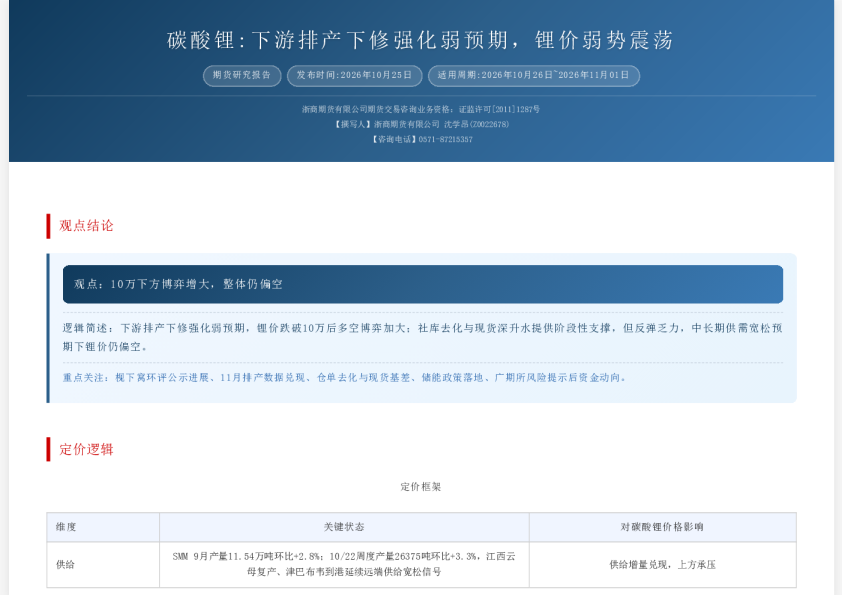Screen dimensions: 842x595
Task: Click the 发布时间:2026年10月25日 badge
Action: pos(354,75)
